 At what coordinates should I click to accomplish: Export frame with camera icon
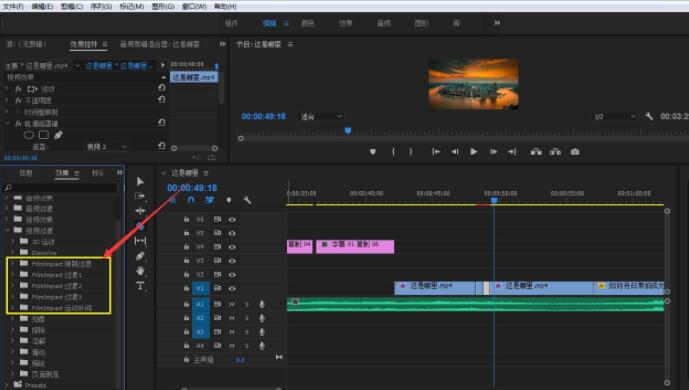click(x=575, y=152)
